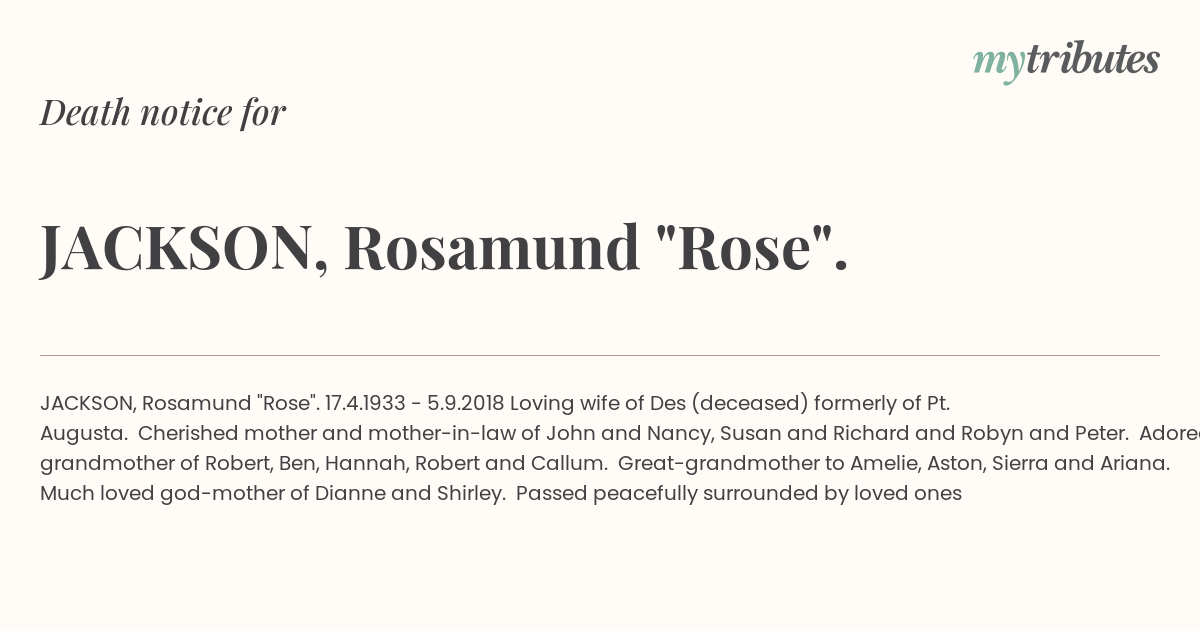The width and height of the screenshot is (1200, 630).
Task: Click the green "my" part of logo
Action: pyautogui.click(x=998, y=64)
